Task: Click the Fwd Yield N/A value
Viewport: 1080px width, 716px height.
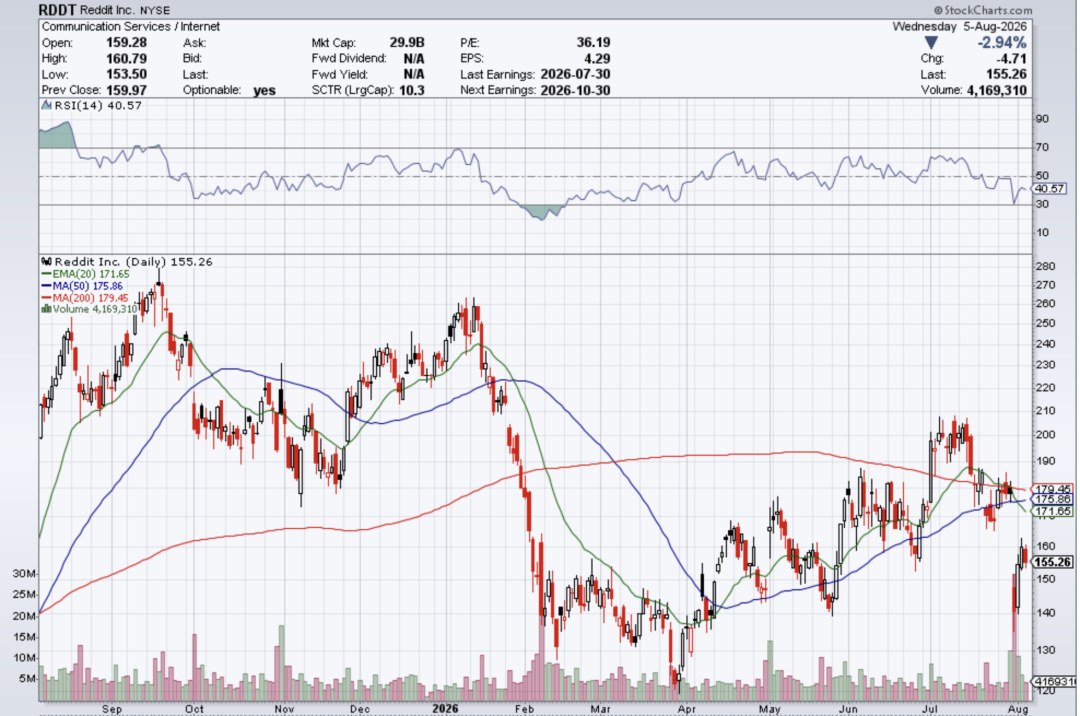Action: (x=414, y=74)
